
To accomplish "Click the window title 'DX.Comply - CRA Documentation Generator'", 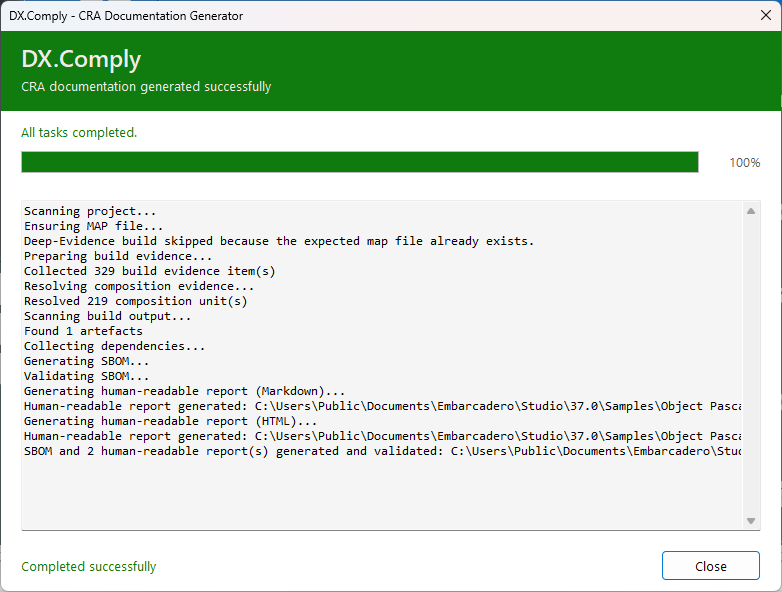I will pyautogui.click(x=126, y=16).
